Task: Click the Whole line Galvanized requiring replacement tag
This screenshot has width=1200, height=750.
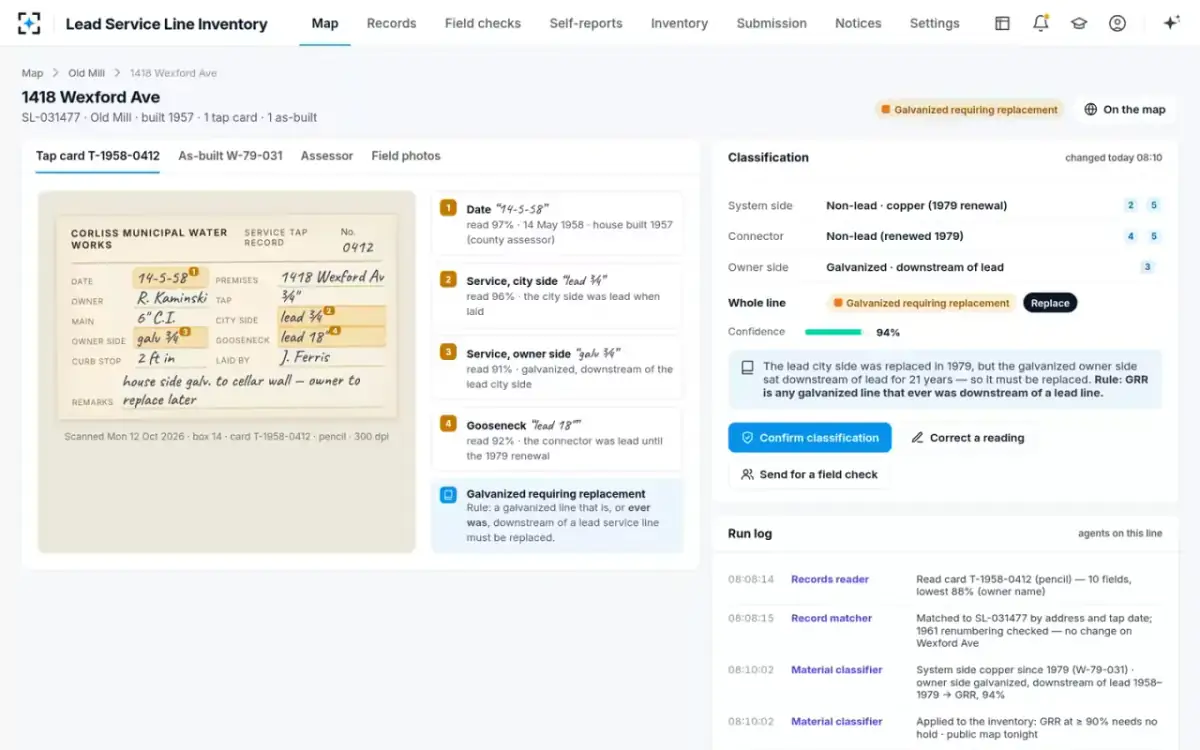Action: (x=921, y=303)
